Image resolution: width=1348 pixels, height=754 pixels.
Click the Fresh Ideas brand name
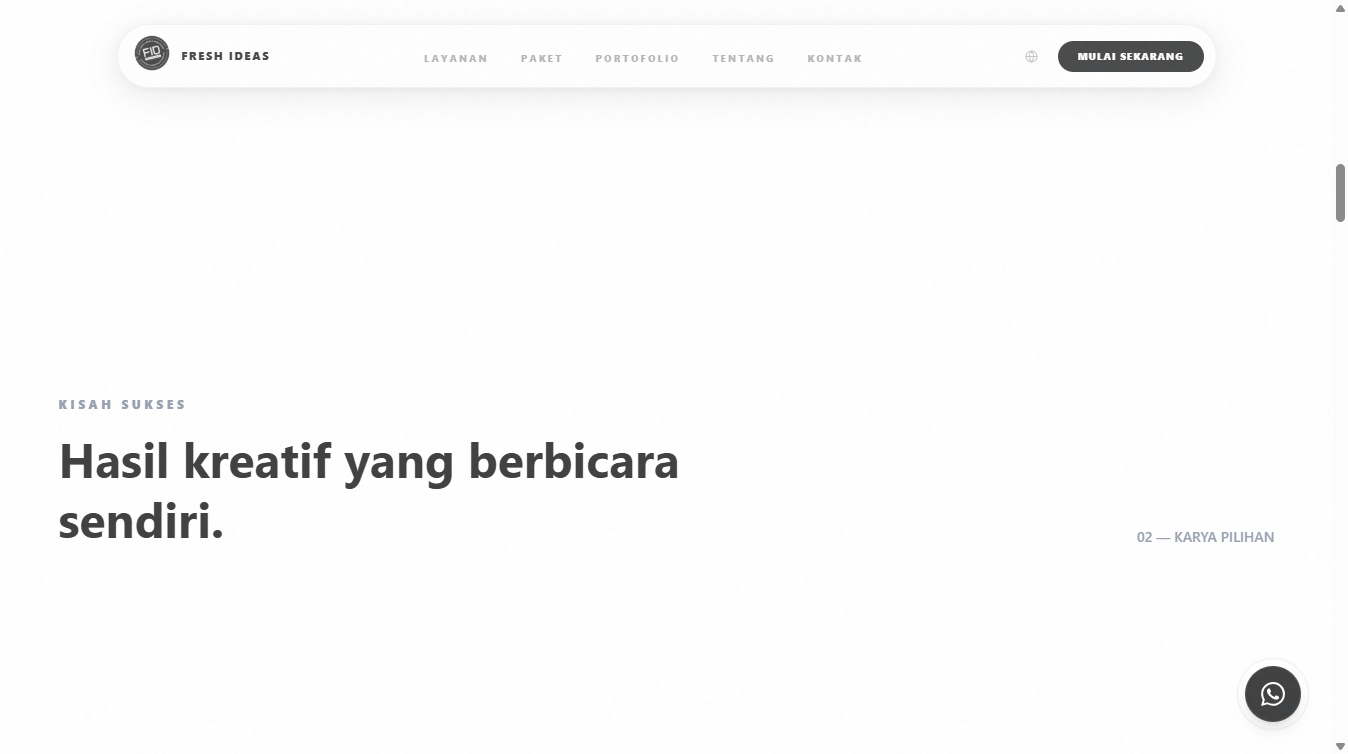point(225,56)
